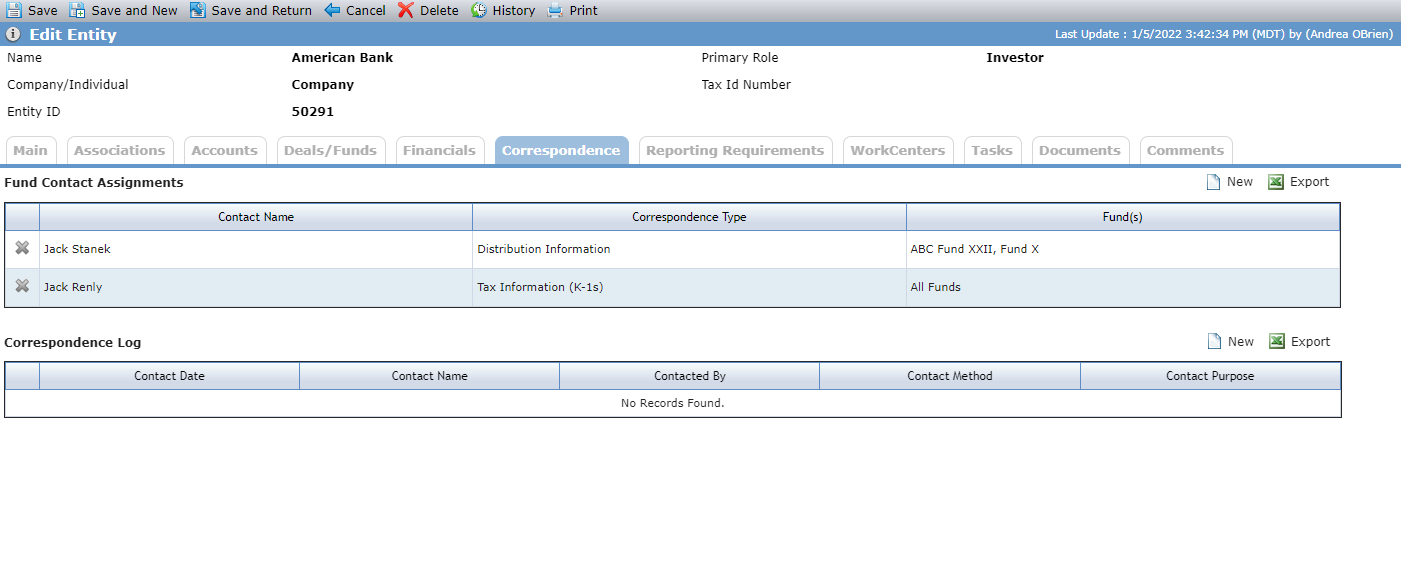This screenshot has width=1401, height=564.
Task: Click the Save and New label
Action: pos(134,10)
